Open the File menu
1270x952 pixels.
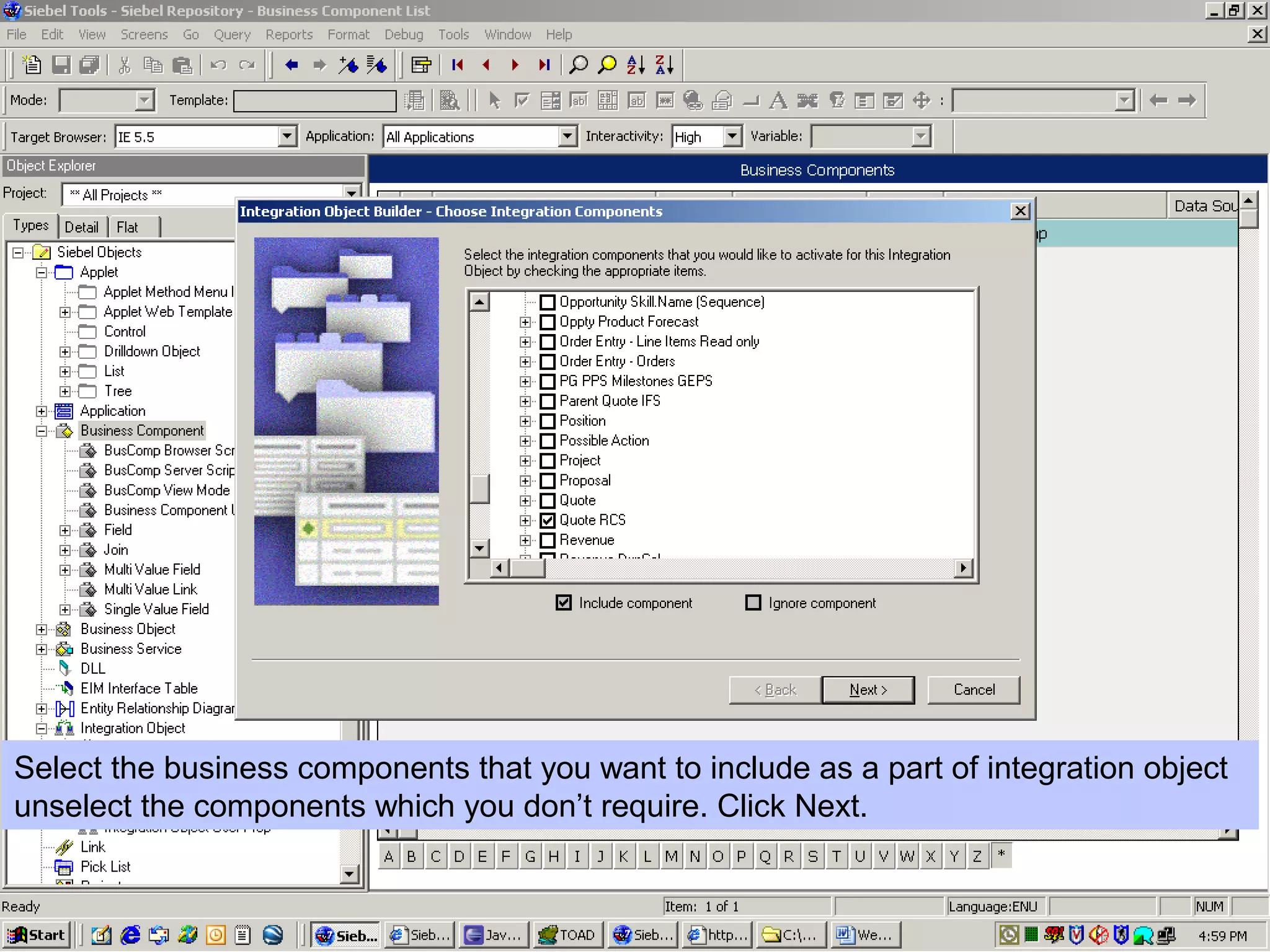click(16, 35)
